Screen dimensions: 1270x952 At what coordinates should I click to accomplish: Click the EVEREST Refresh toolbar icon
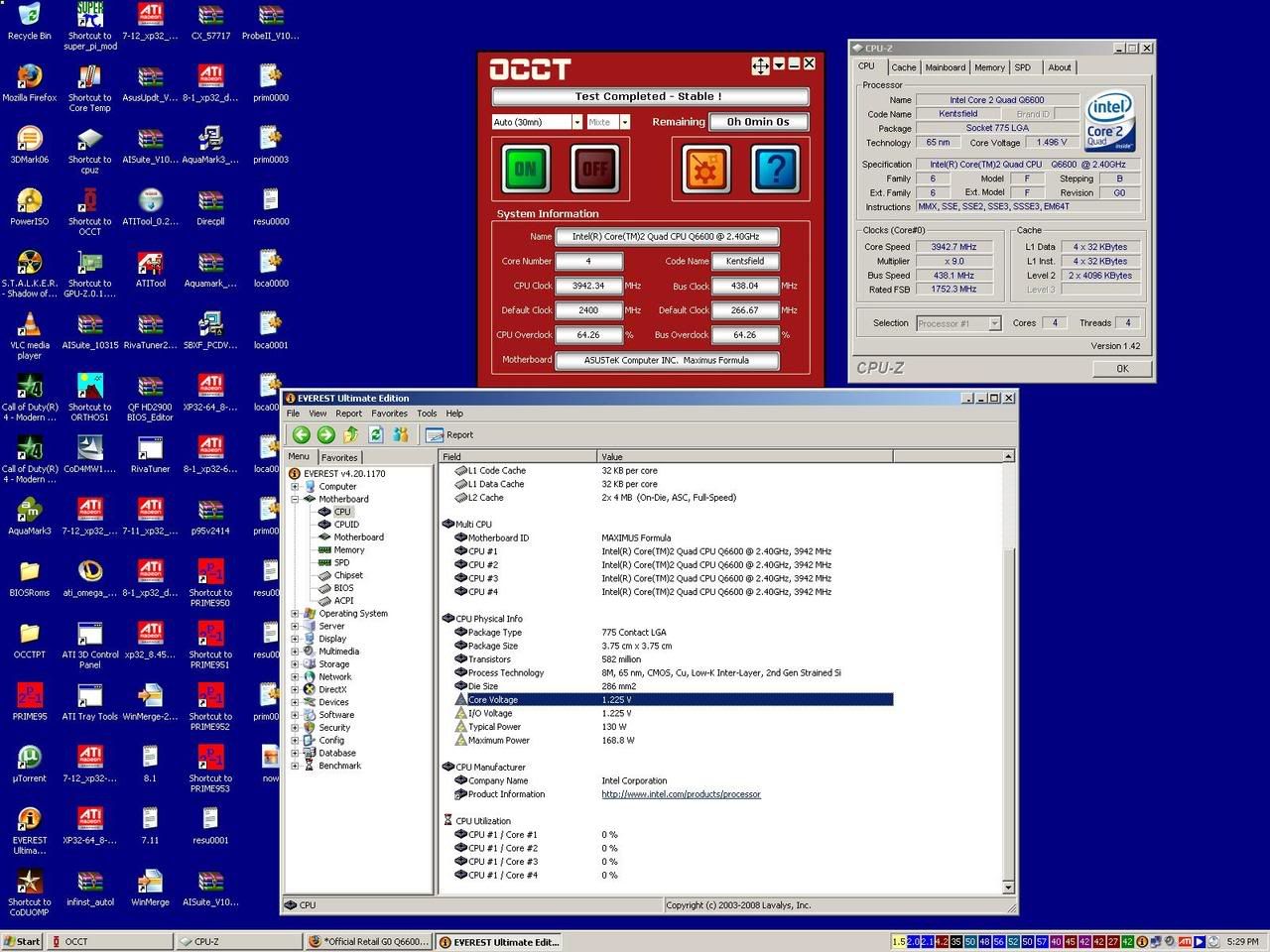click(376, 434)
